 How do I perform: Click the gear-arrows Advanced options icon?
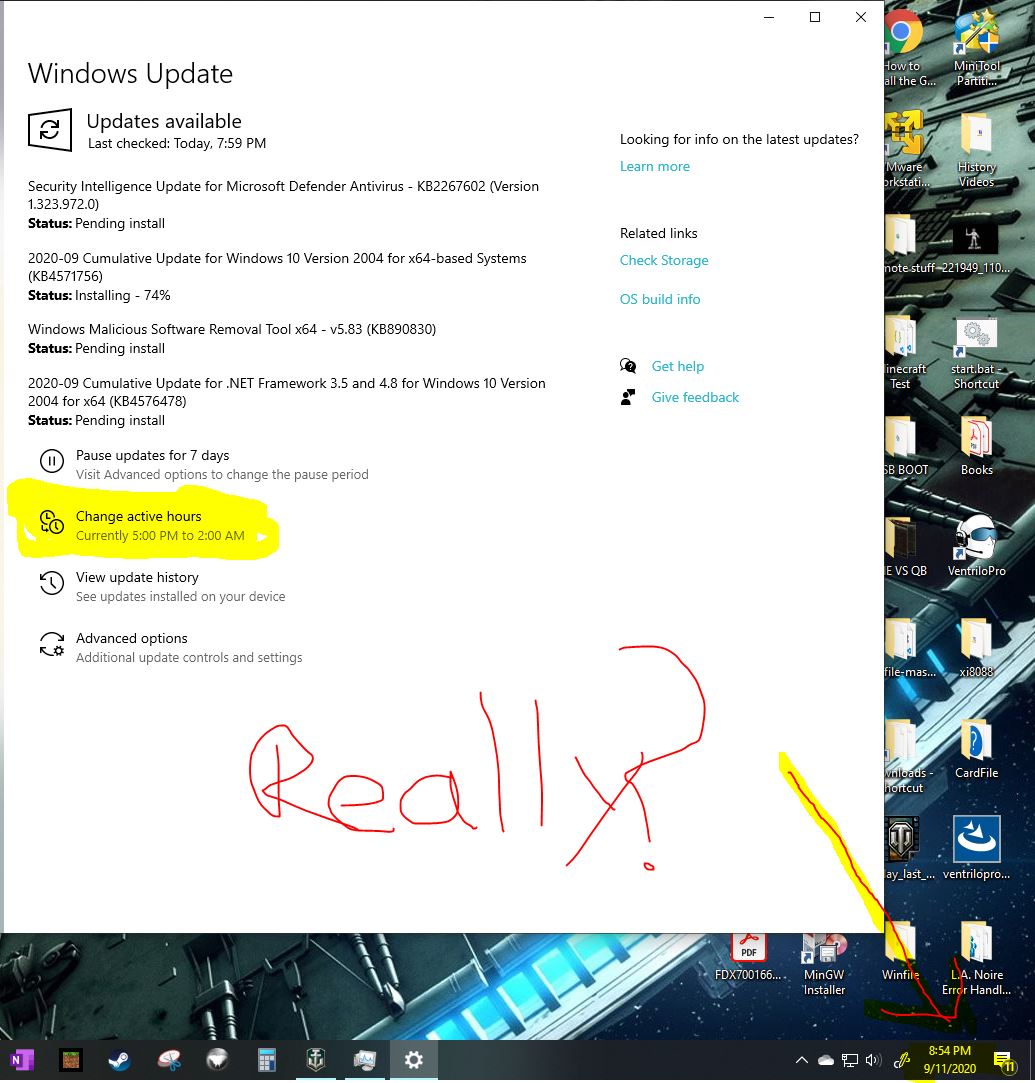(52, 644)
